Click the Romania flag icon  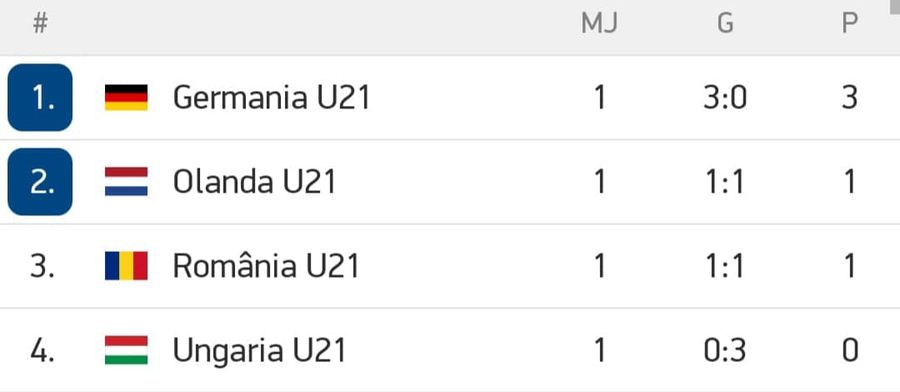(126, 266)
